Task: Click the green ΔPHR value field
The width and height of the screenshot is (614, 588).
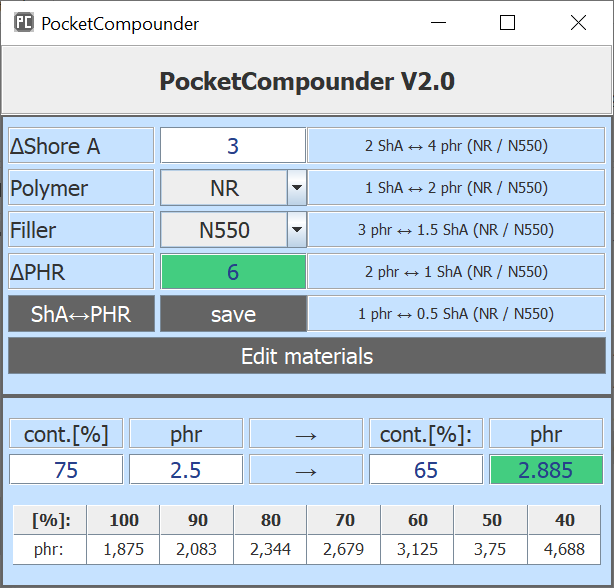Action: (233, 272)
